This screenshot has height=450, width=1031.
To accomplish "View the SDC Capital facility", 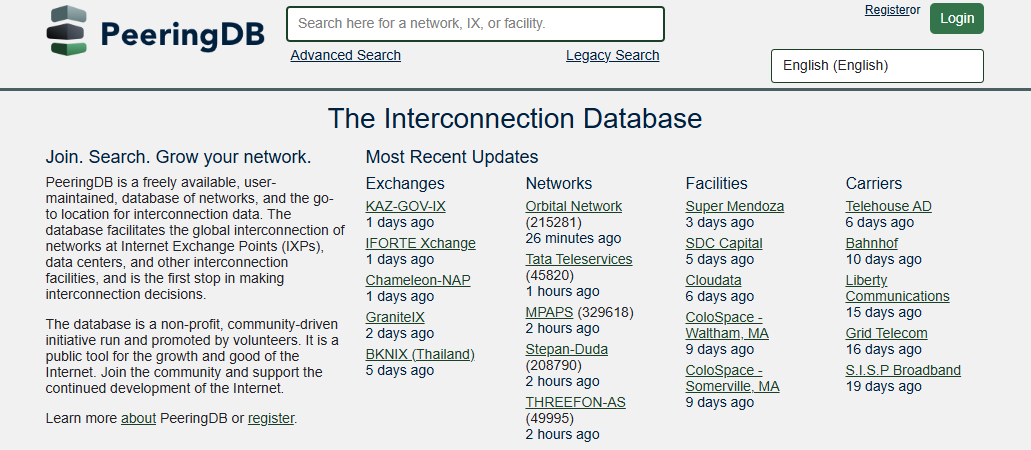I will coord(724,243).
